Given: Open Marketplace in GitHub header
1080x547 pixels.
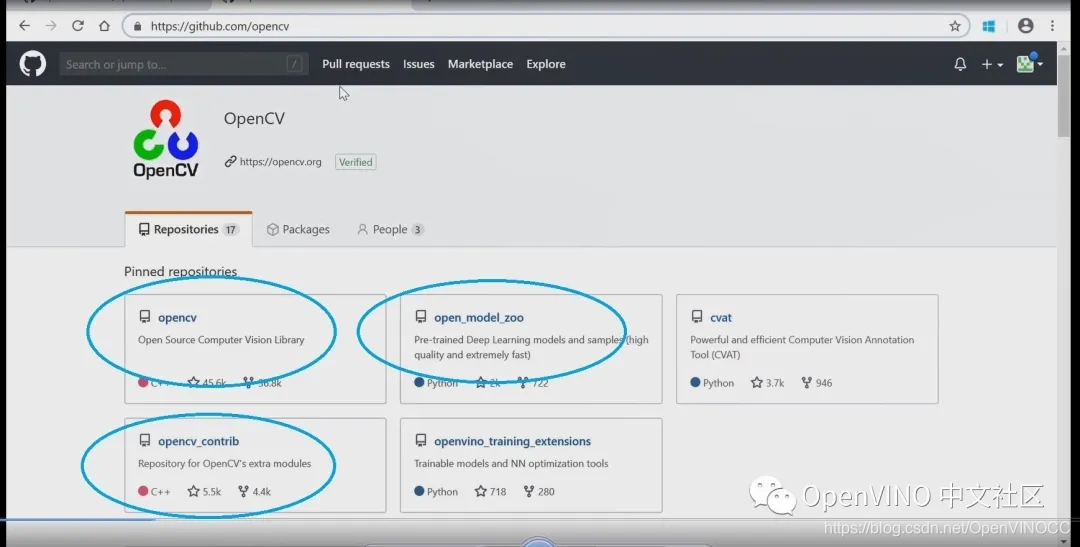Looking at the screenshot, I should pos(480,64).
